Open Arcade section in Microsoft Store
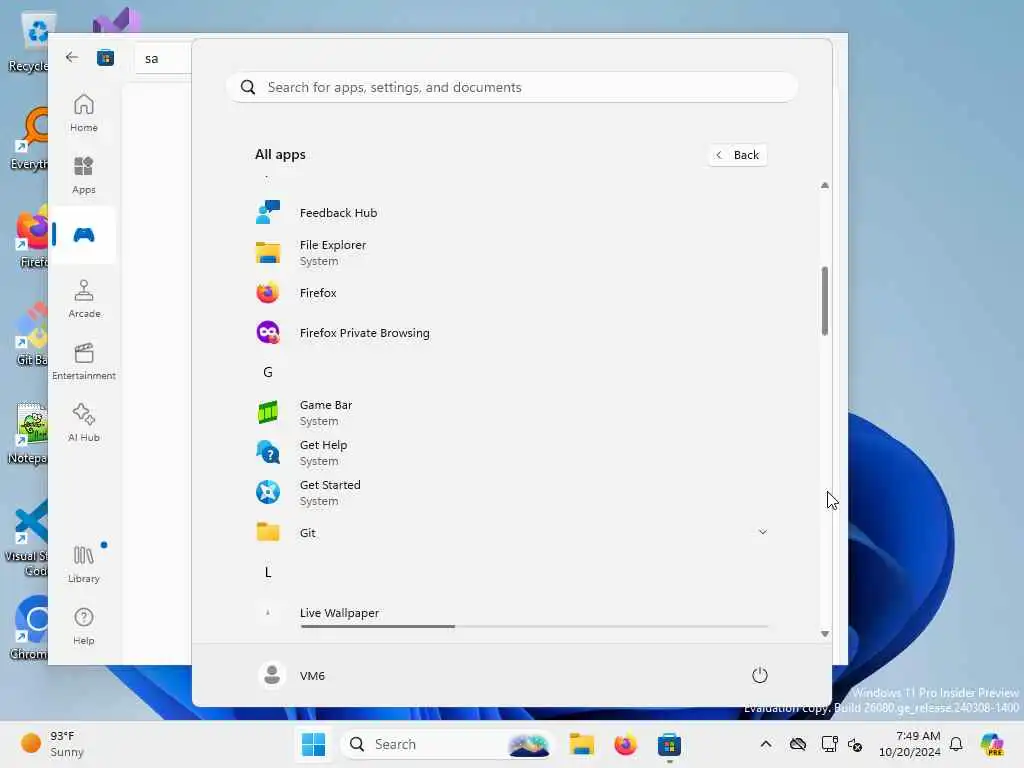The image size is (1024, 768). [x=84, y=299]
